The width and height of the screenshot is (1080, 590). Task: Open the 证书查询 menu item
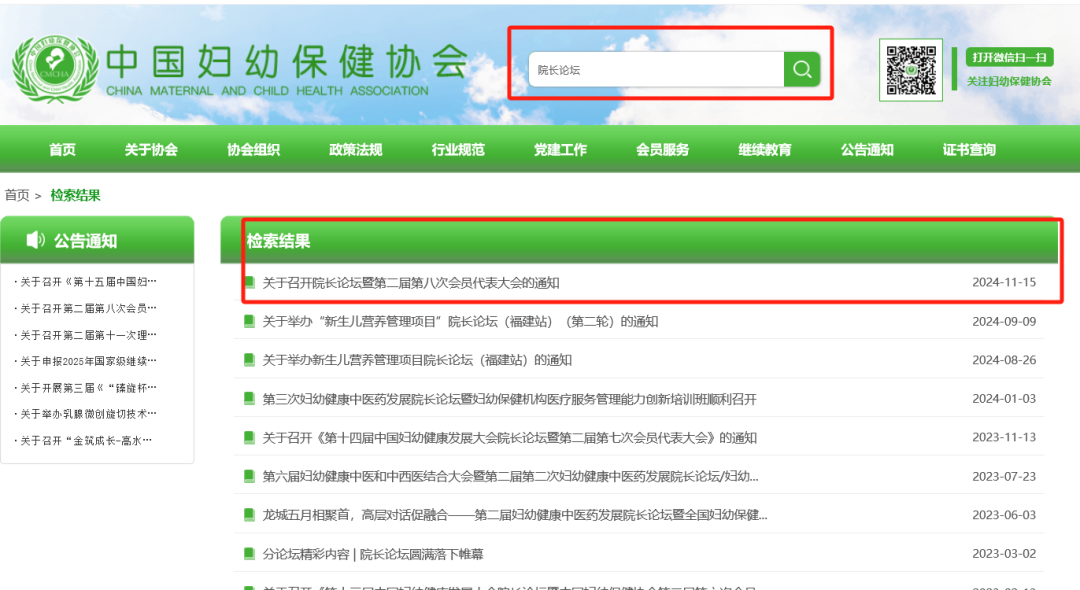pyautogui.click(x=969, y=150)
